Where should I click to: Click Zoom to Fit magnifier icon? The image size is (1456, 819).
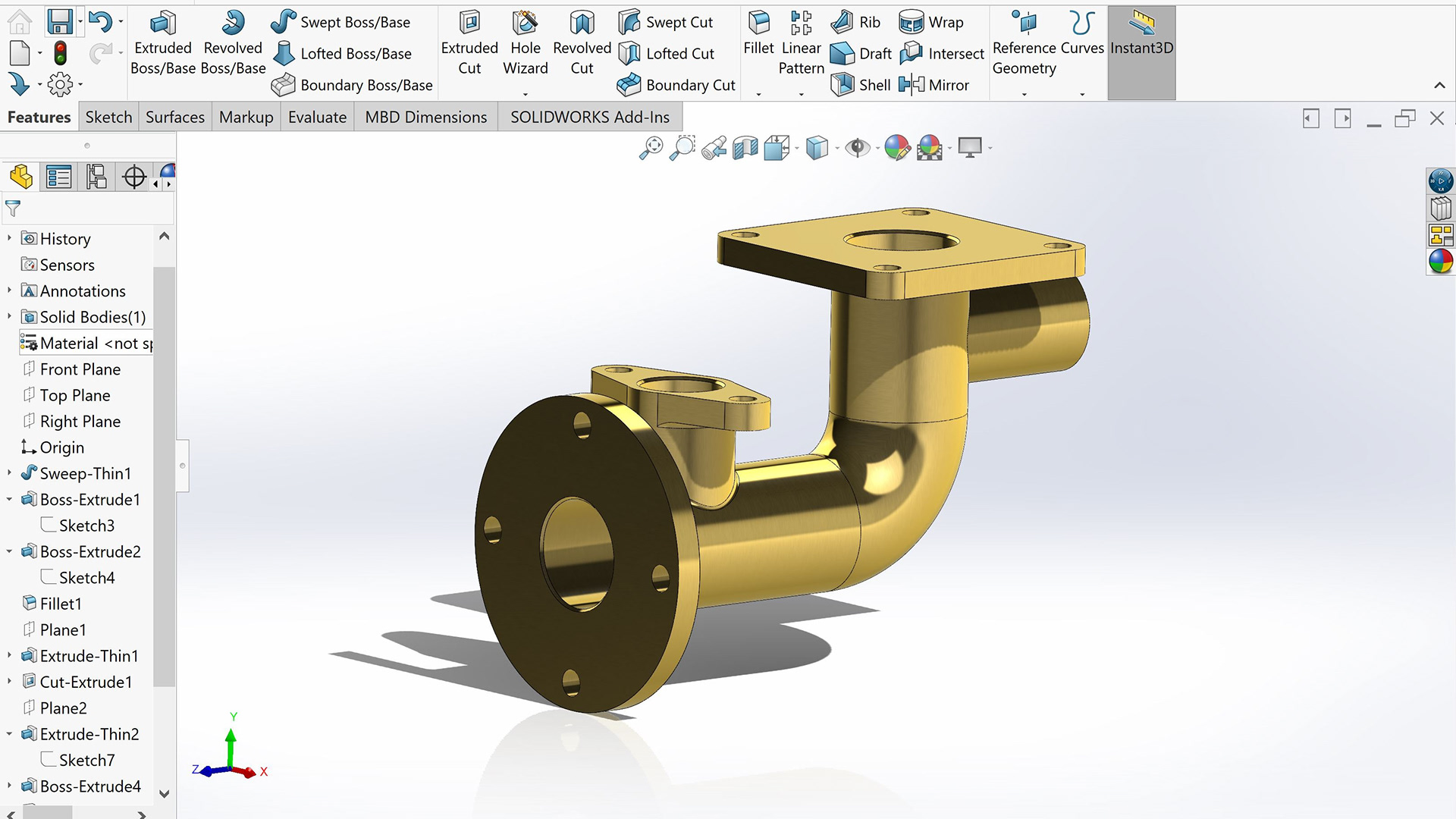pyautogui.click(x=651, y=148)
